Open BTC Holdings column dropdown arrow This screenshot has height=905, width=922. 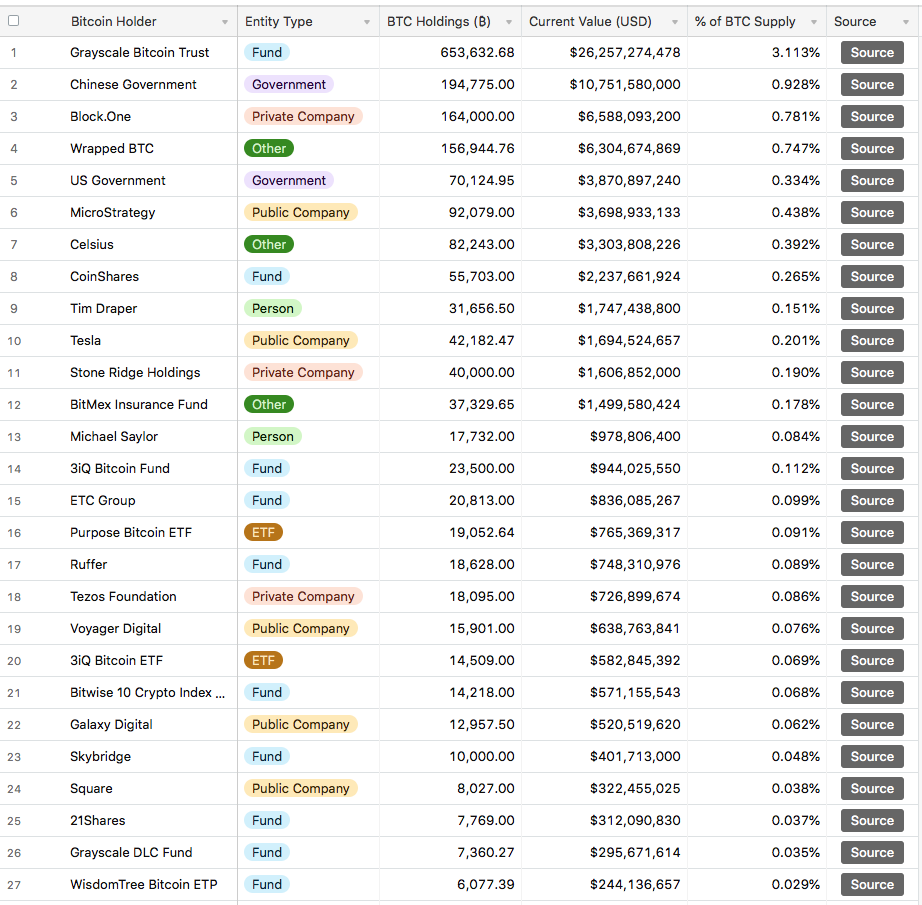point(509,22)
